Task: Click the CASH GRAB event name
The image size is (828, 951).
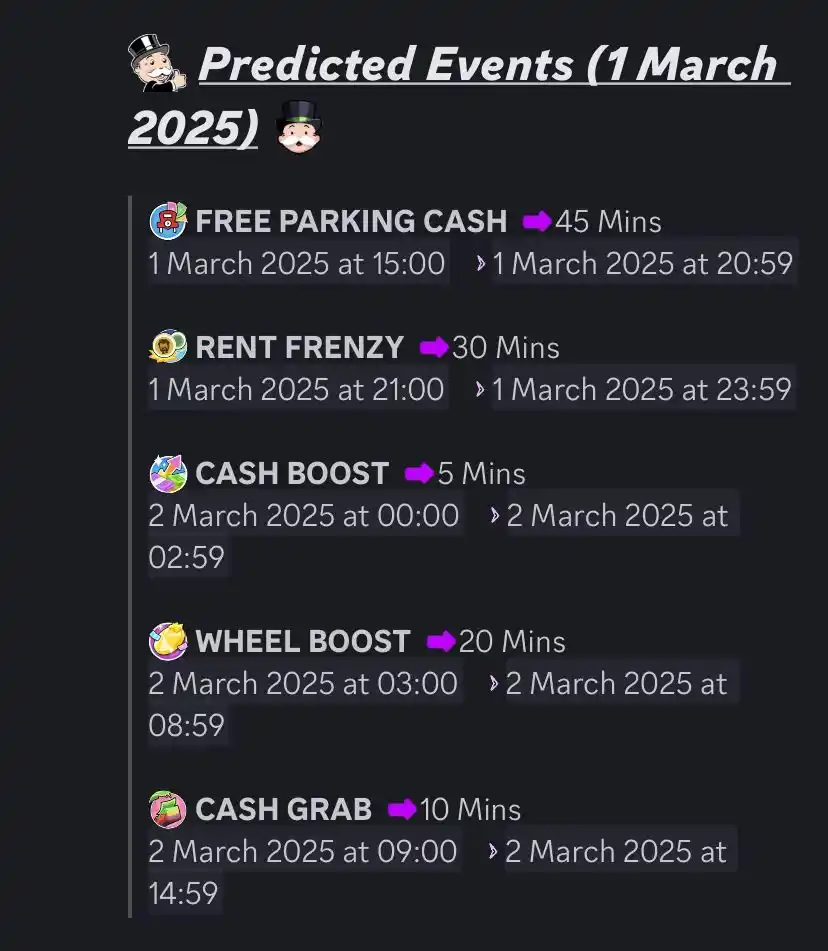Action: 283,809
